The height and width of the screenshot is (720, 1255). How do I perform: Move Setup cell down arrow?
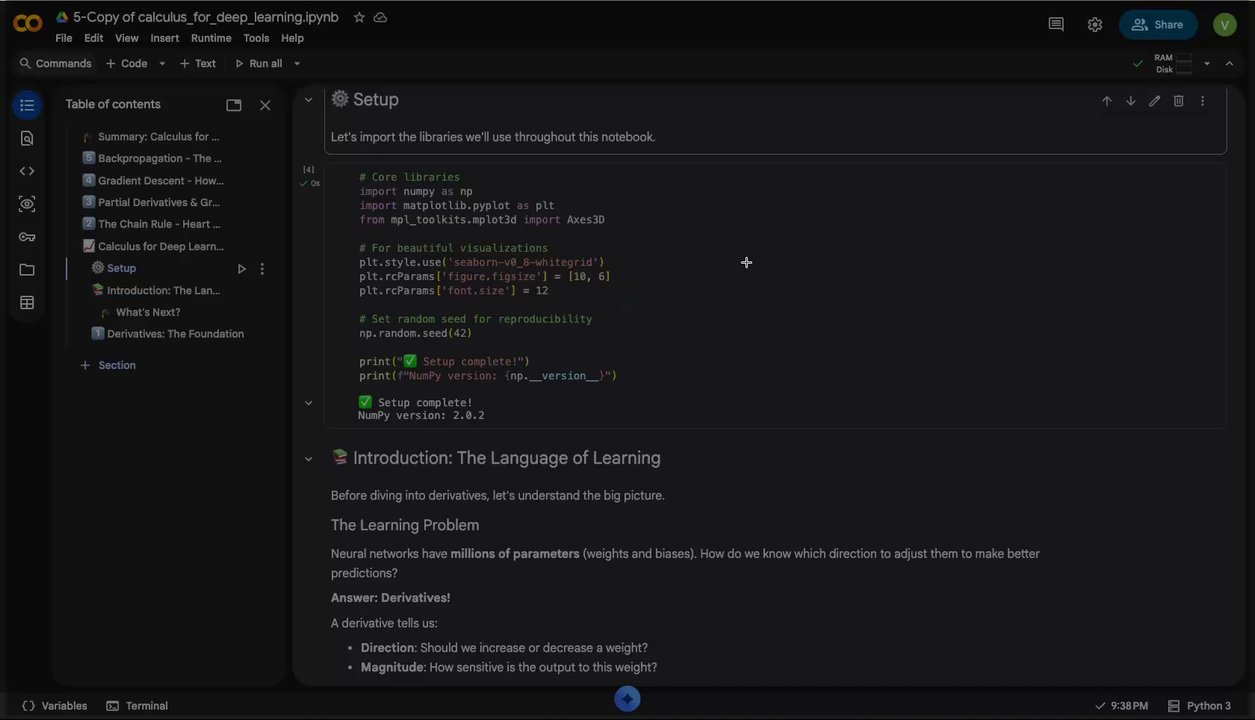[x=1131, y=101]
